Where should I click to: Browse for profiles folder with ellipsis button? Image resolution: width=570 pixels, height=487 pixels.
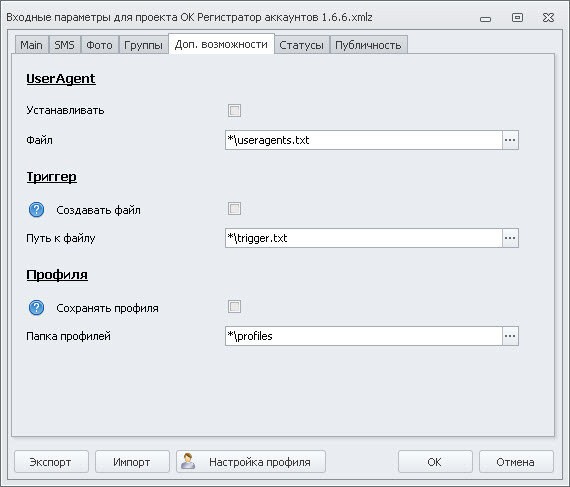pyautogui.click(x=510, y=336)
